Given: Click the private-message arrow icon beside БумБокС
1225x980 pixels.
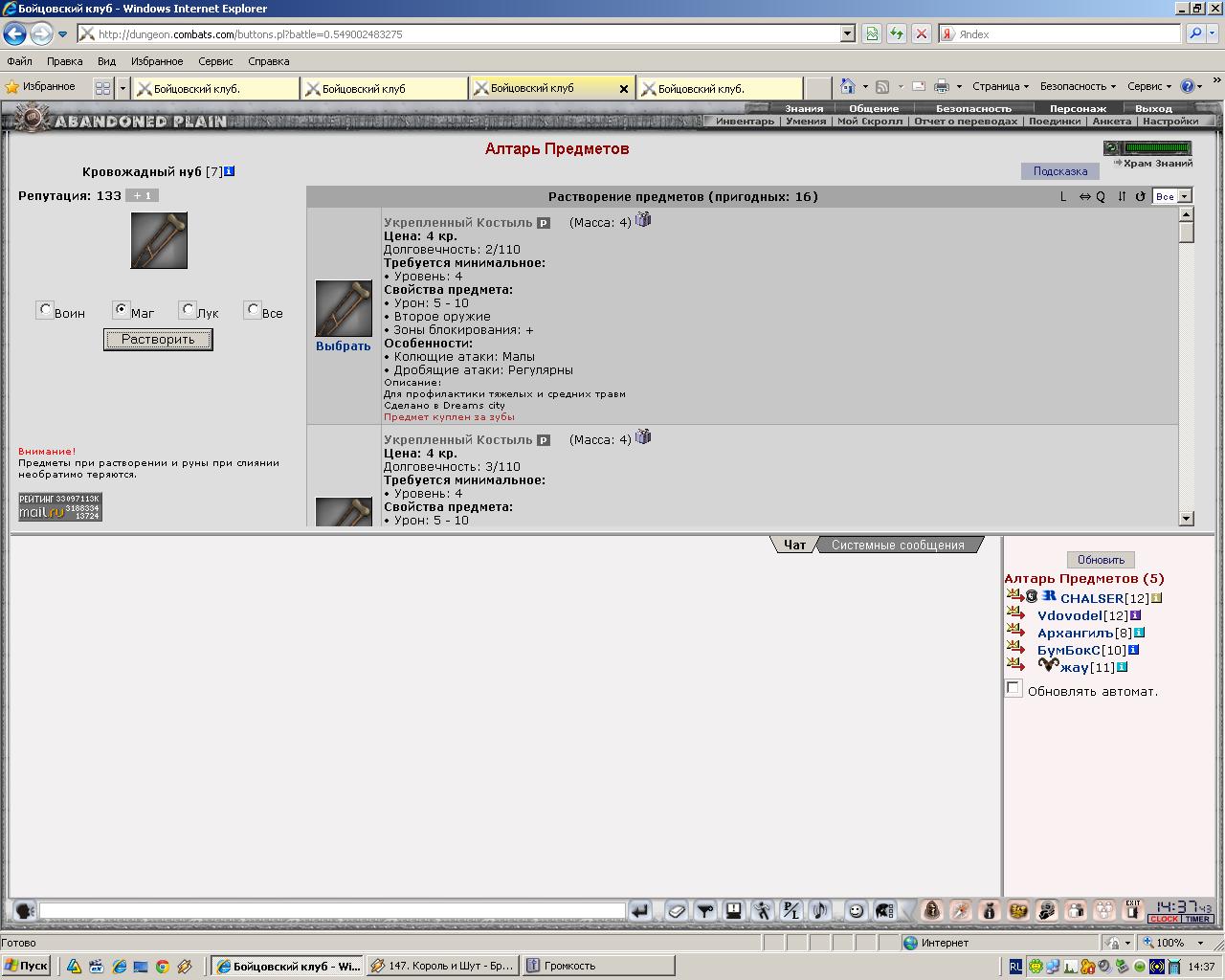Looking at the screenshot, I should (x=1015, y=648).
